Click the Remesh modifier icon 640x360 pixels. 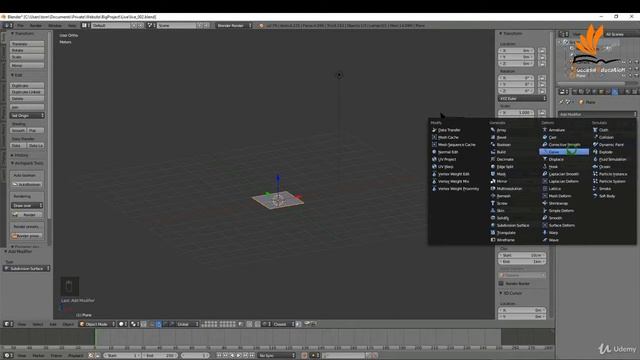[493, 196]
